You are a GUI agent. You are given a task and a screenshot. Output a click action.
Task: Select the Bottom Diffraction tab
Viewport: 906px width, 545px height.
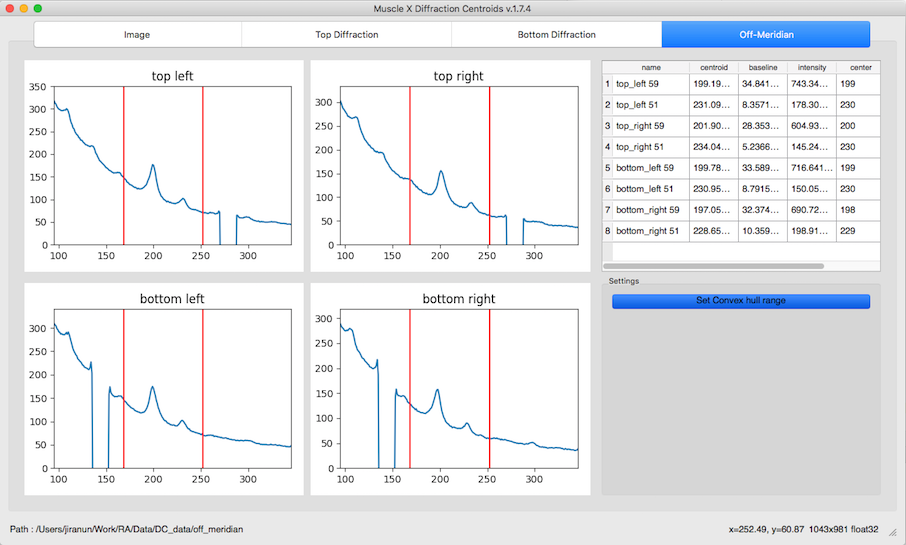click(556, 35)
